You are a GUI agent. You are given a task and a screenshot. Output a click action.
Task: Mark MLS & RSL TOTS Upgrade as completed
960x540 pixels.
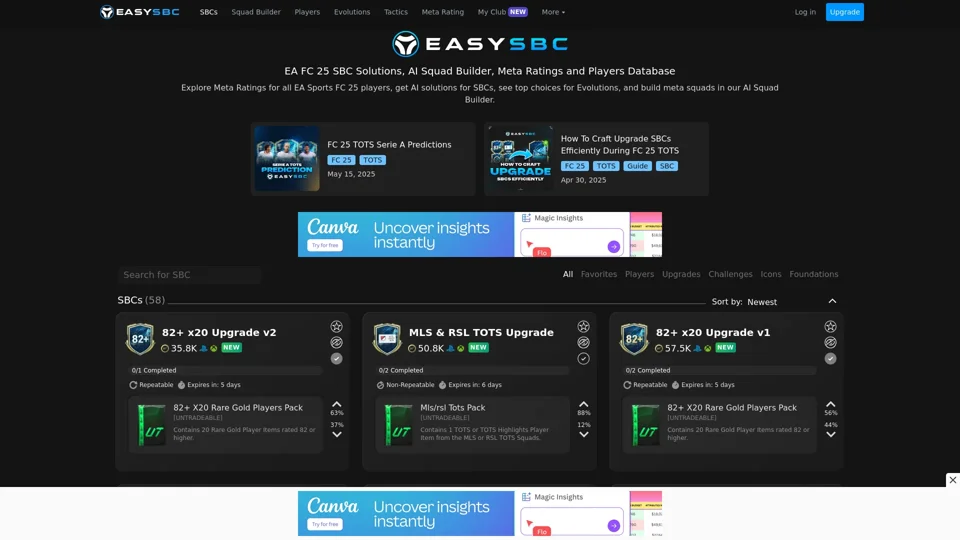[x=583, y=359]
